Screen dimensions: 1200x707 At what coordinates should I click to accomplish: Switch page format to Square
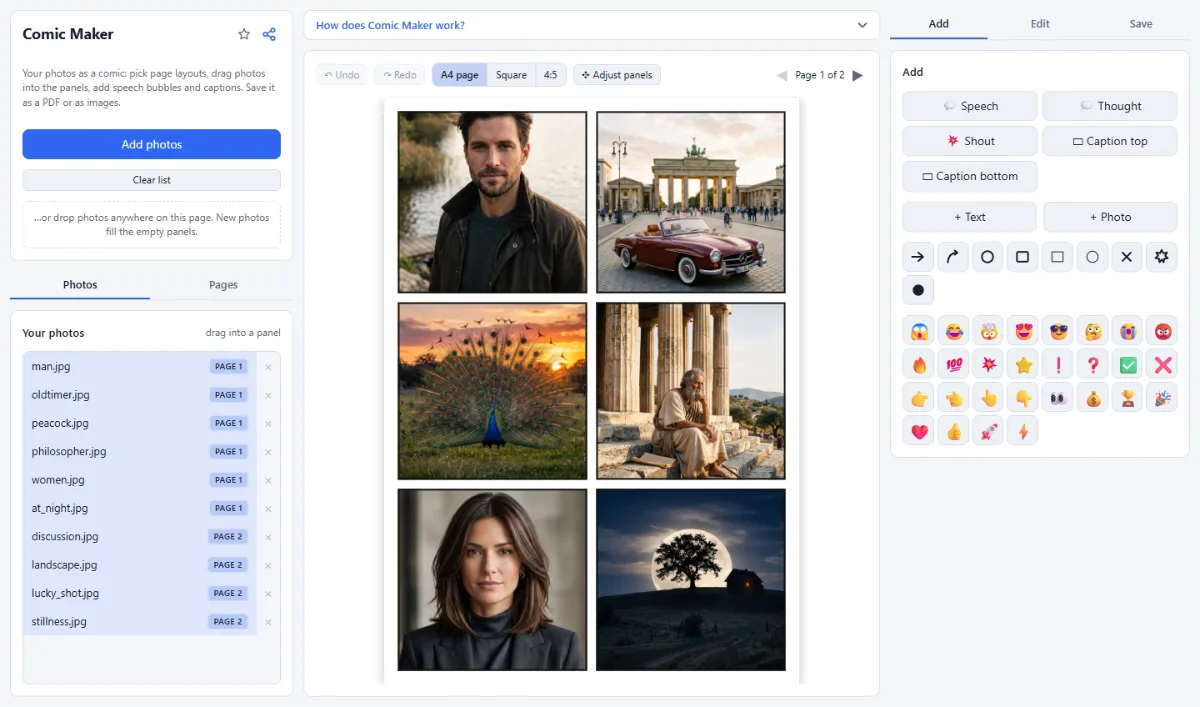[x=511, y=75]
